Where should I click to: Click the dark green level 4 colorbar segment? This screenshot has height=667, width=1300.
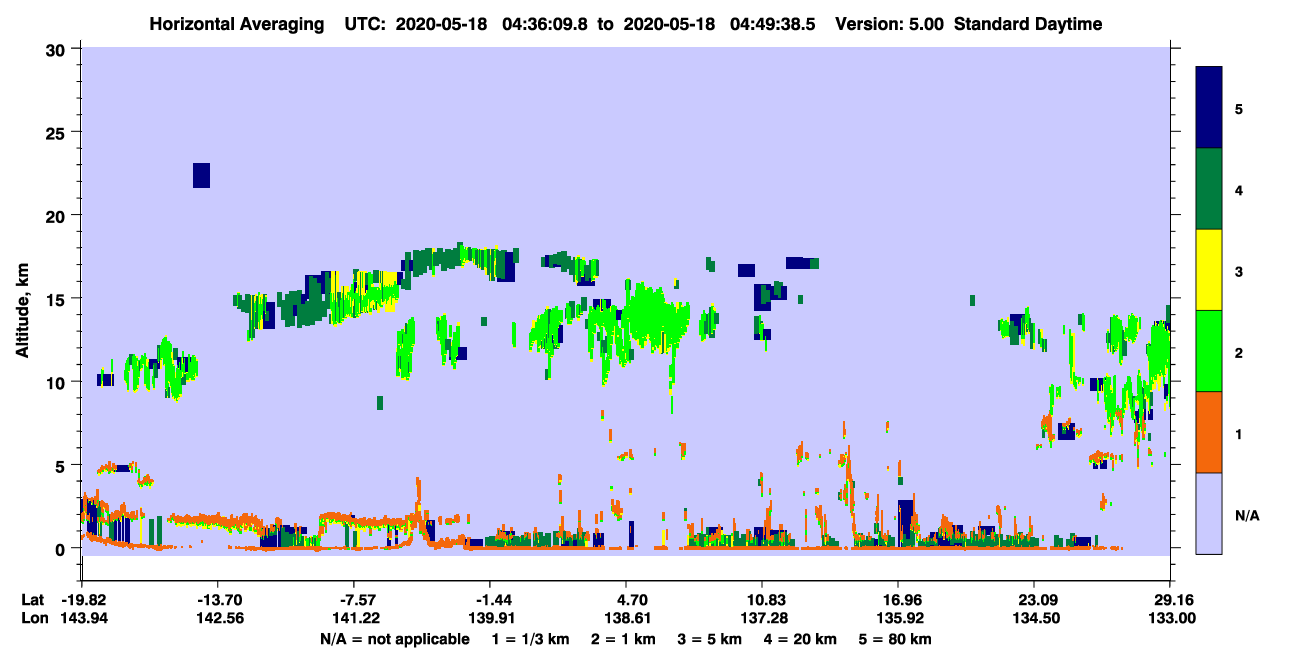pos(1209,189)
